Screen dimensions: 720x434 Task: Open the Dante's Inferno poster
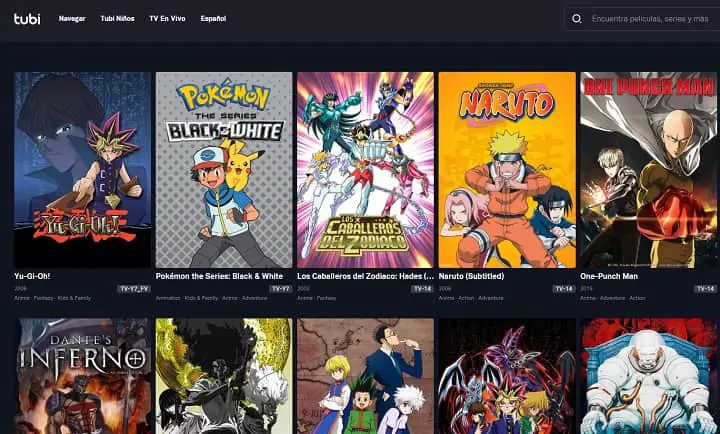point(82,376)
